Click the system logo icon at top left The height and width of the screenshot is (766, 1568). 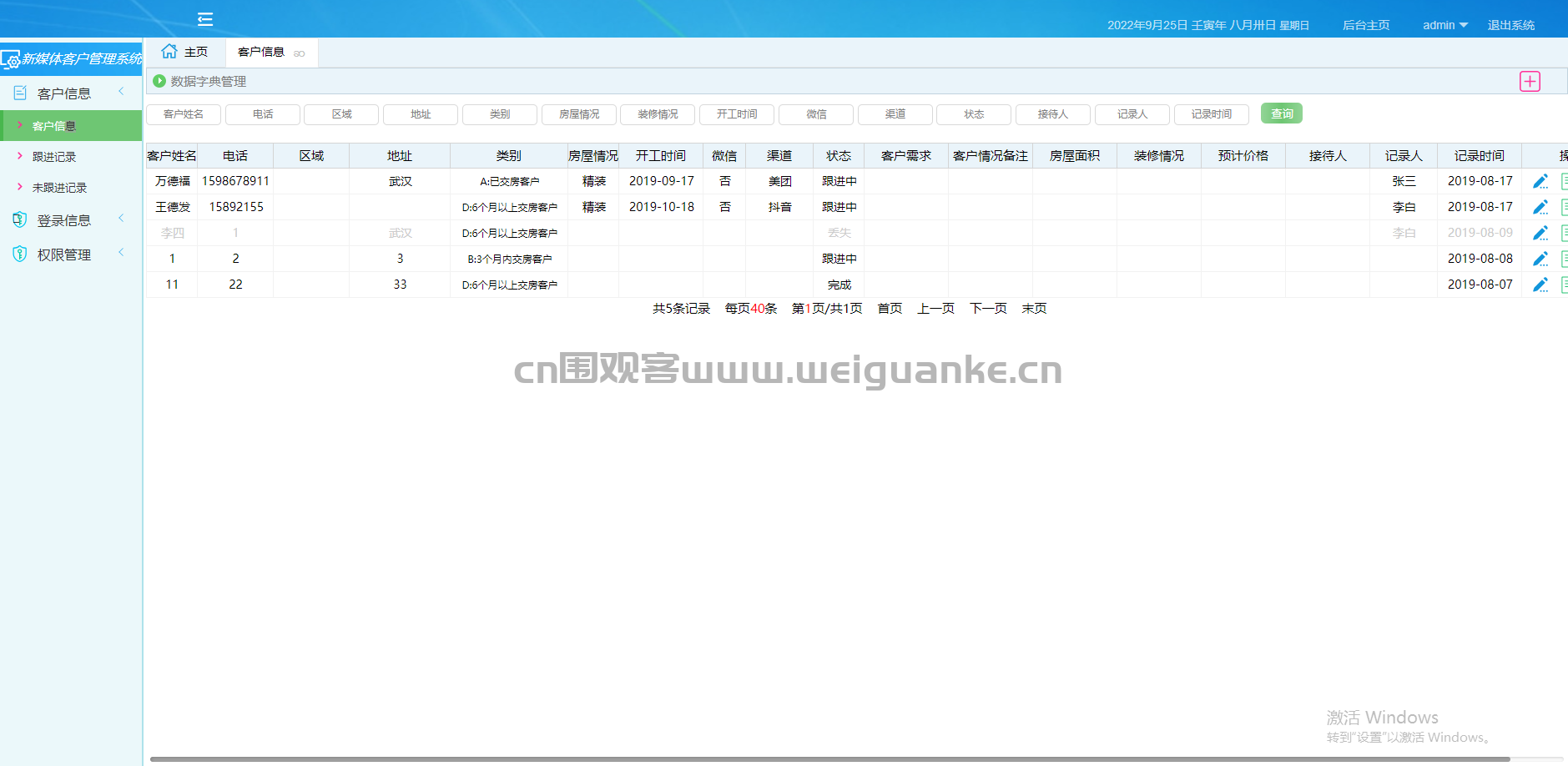point(10,60)
